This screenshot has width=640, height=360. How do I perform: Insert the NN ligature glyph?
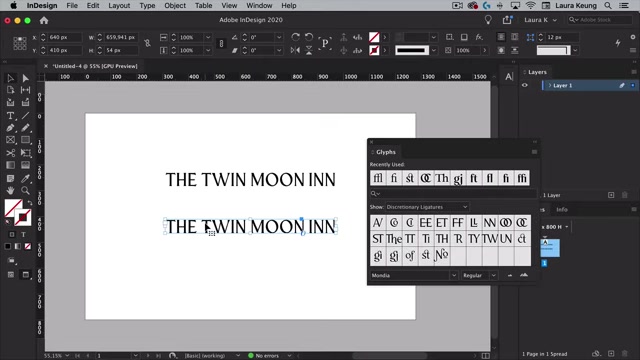point(489,223)
